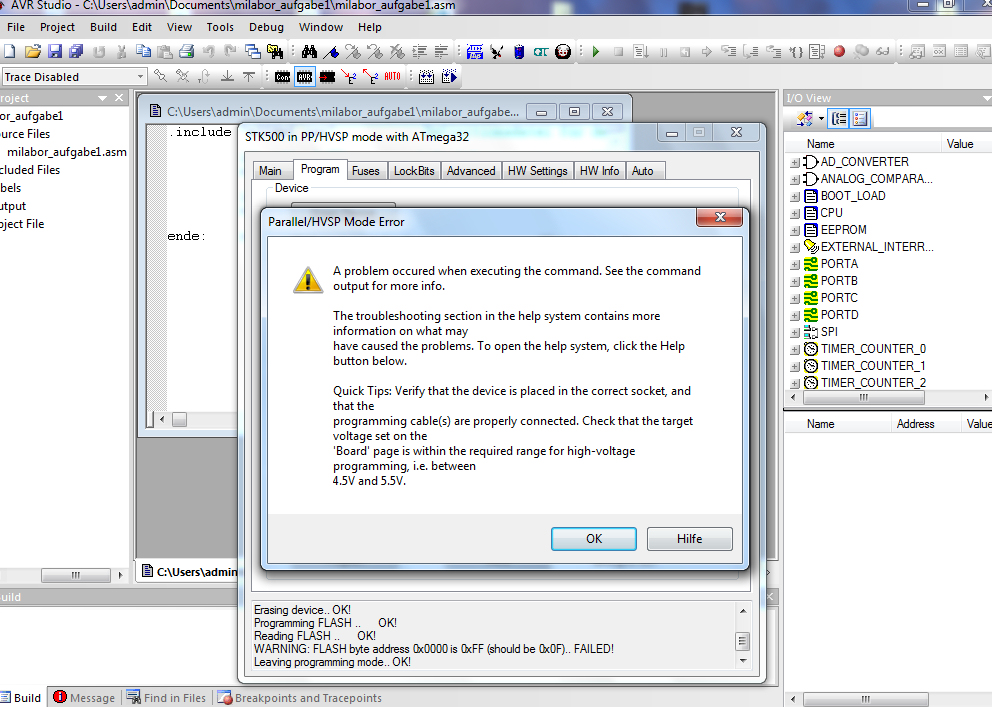Click the Advanced tab

pyautogui.click(x=471, y=171)
